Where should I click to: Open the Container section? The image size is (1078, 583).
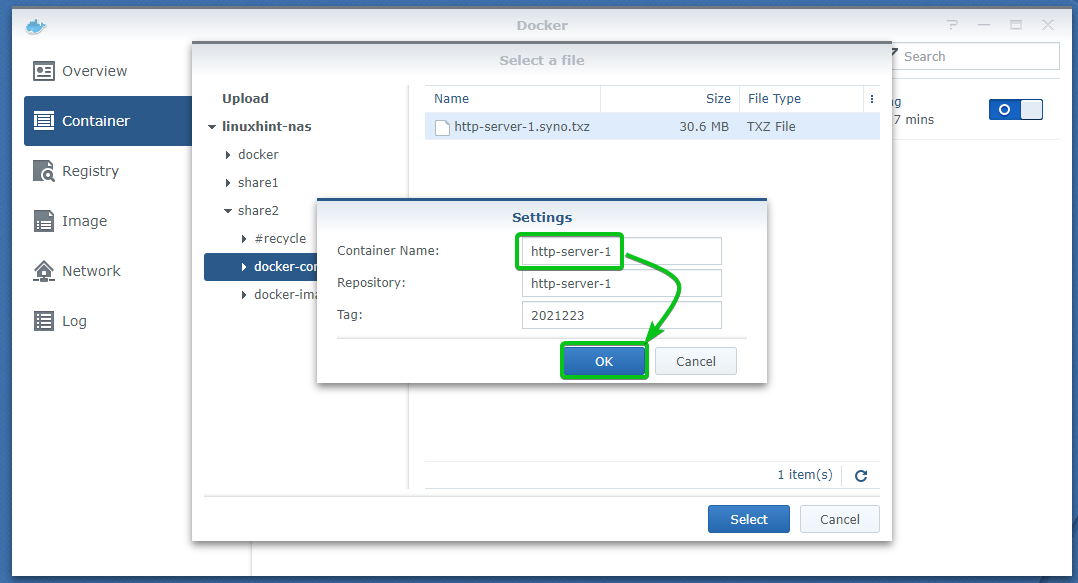click(x=108, y=121)
